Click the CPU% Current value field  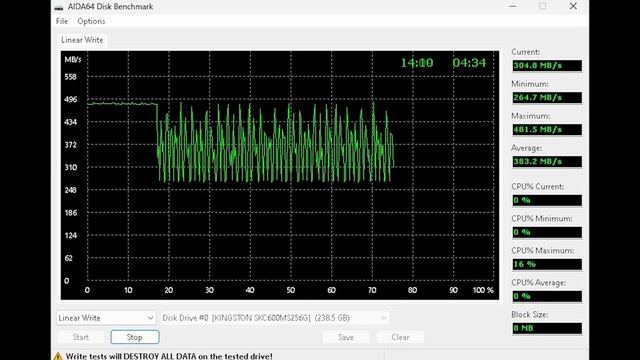(547, 200)
